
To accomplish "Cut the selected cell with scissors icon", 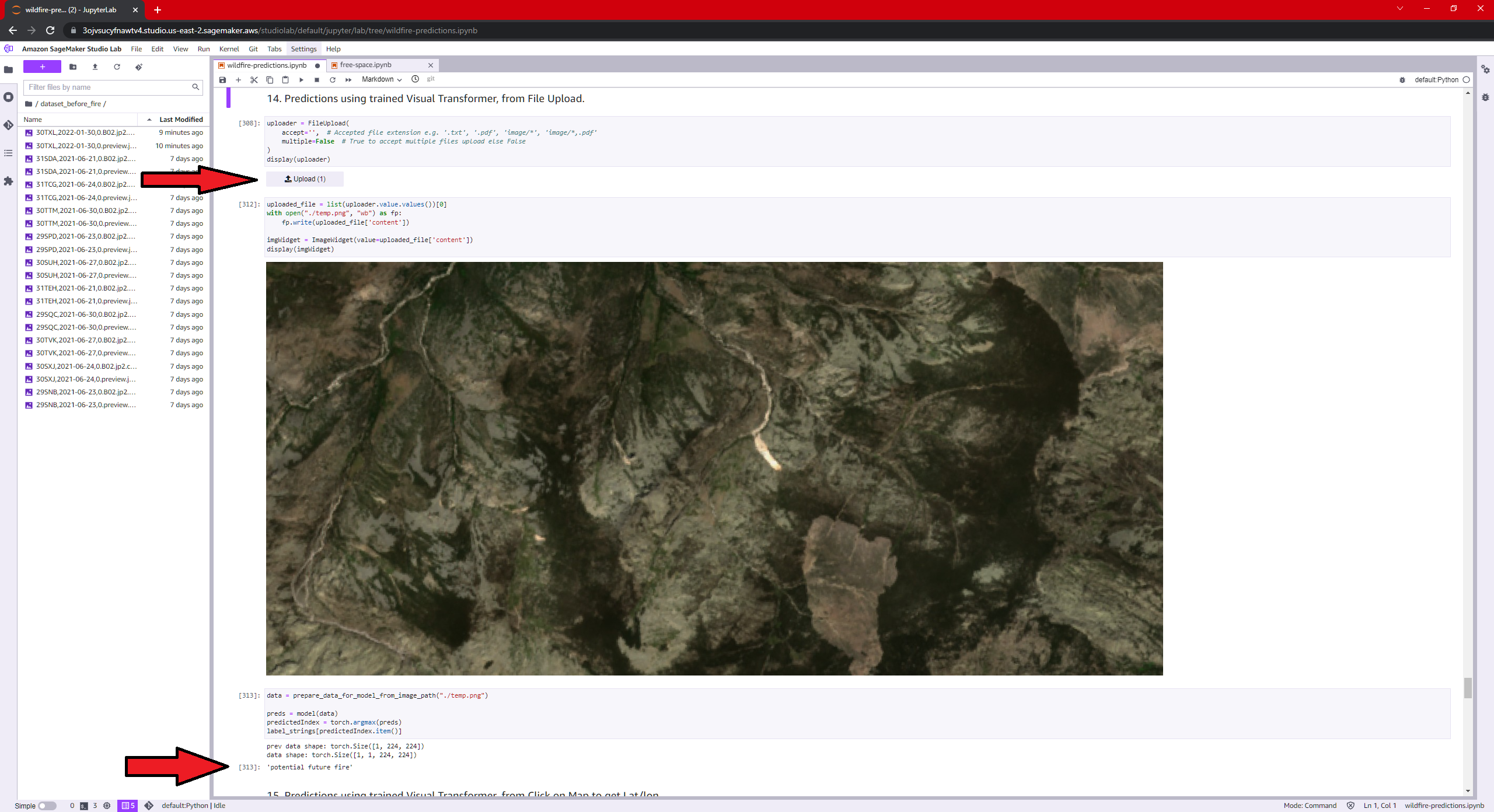I will coord(254,80).
